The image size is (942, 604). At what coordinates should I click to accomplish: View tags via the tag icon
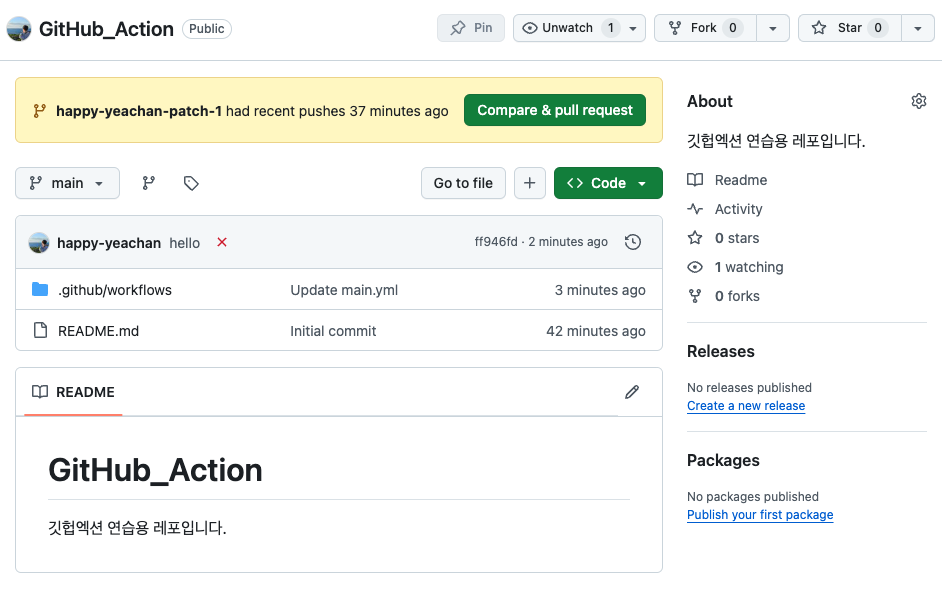pyautogui.click(x=191, y=183)
